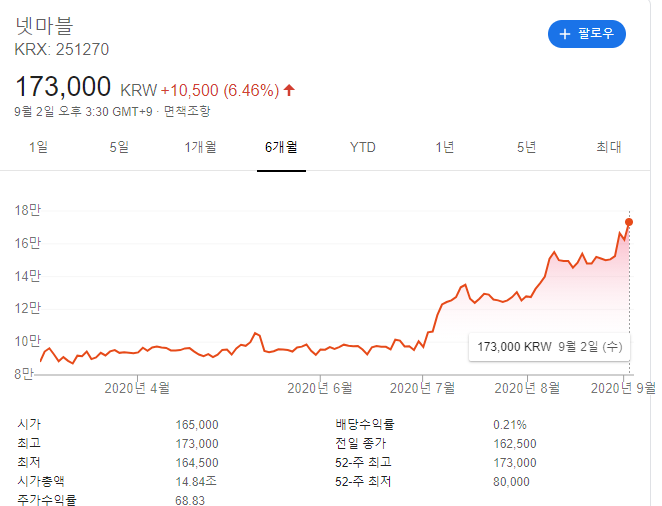
Task: Click the 173,000 current price
Action: tap(63, 87)
